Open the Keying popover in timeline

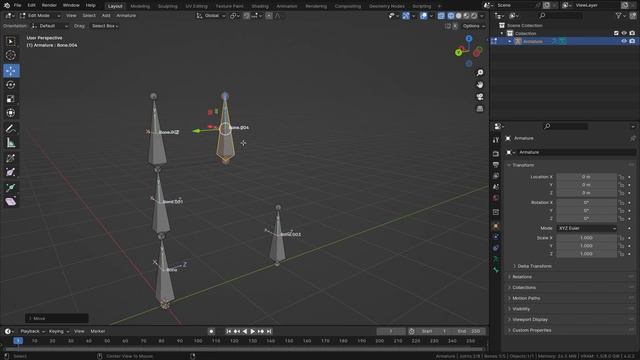click(59, 331)
